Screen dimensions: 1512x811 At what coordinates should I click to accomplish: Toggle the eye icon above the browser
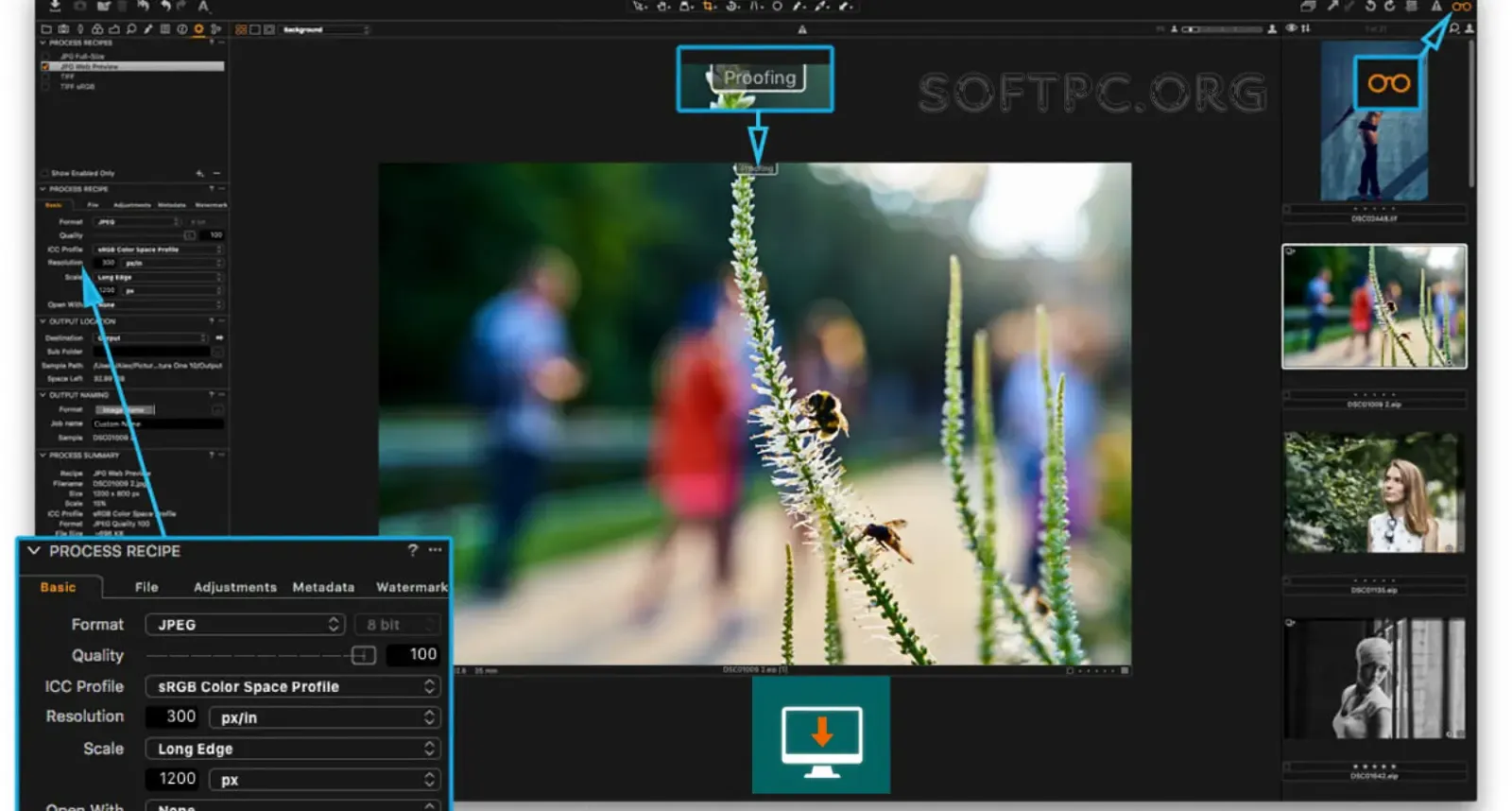pos(1291,28)
